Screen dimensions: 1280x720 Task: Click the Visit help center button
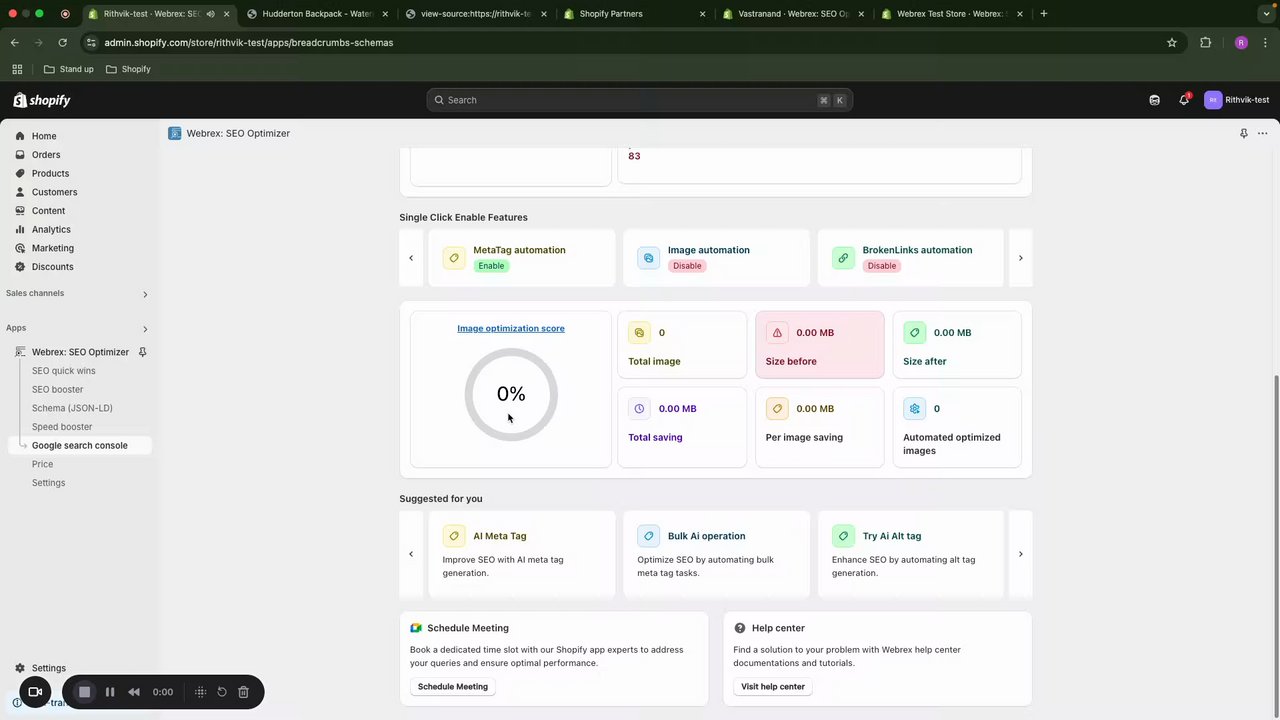(x=773, y=687)
